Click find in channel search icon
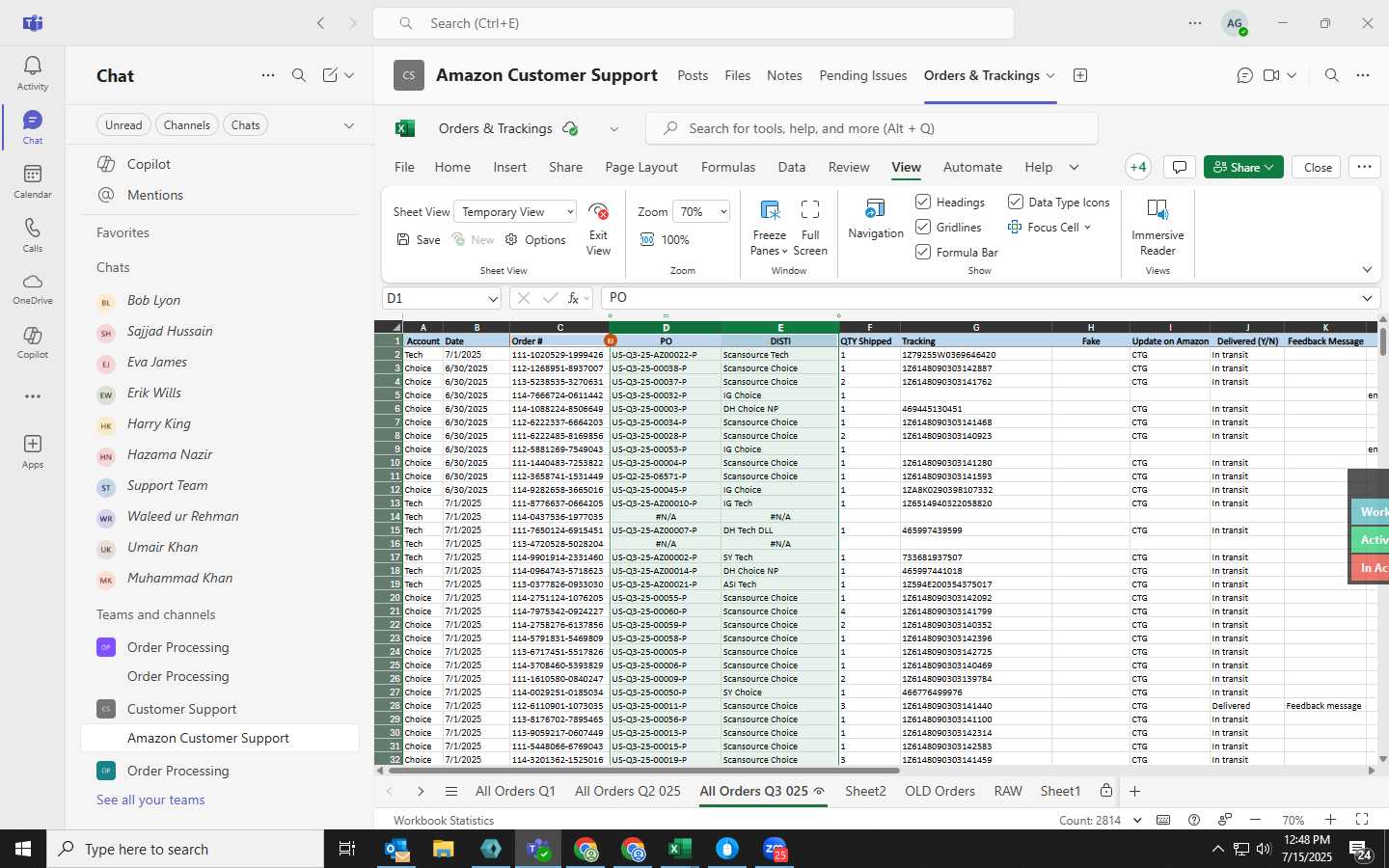The width and height of the screenshot is (1389, 868). 1332,75
